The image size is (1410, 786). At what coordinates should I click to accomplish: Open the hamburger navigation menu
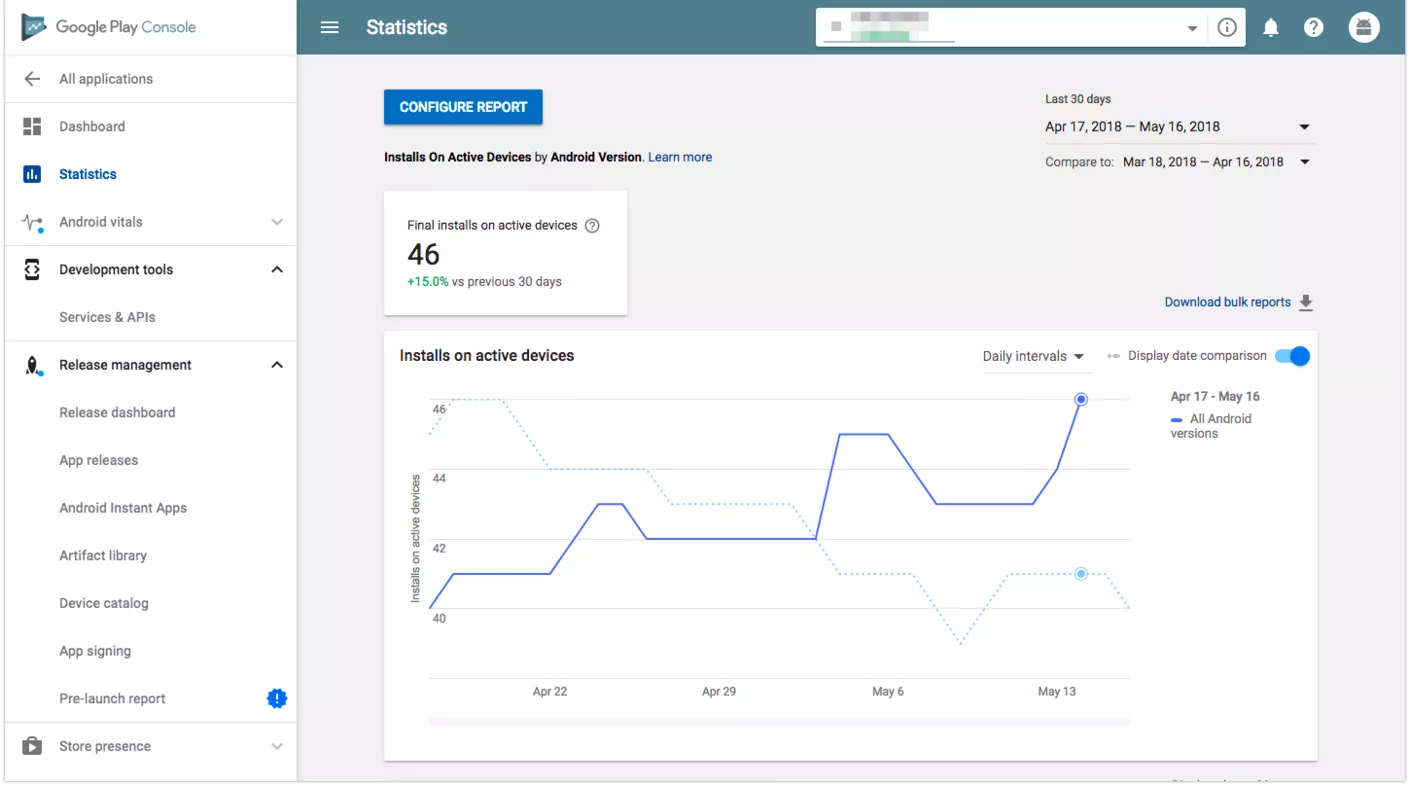pyautogui.click(x=329, y=28)
